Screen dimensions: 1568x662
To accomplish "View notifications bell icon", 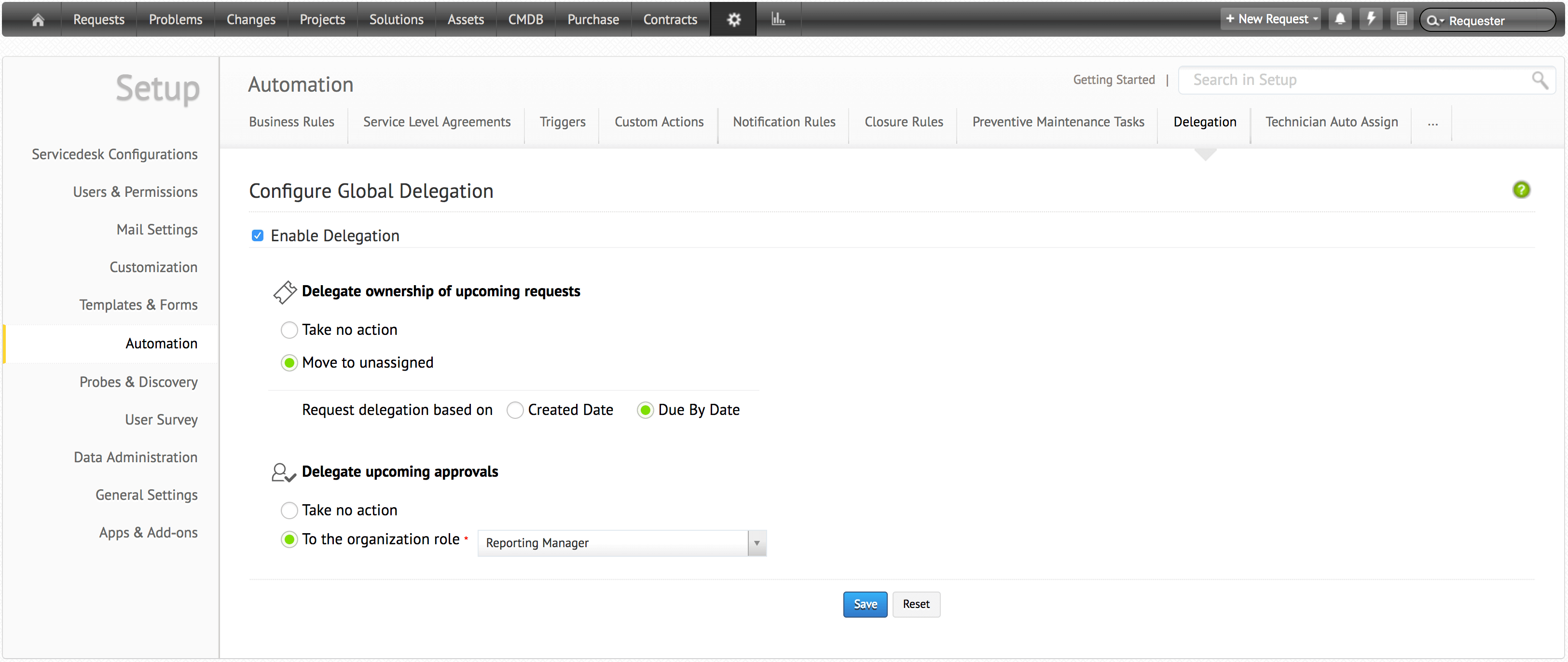I will (1340, 19).
